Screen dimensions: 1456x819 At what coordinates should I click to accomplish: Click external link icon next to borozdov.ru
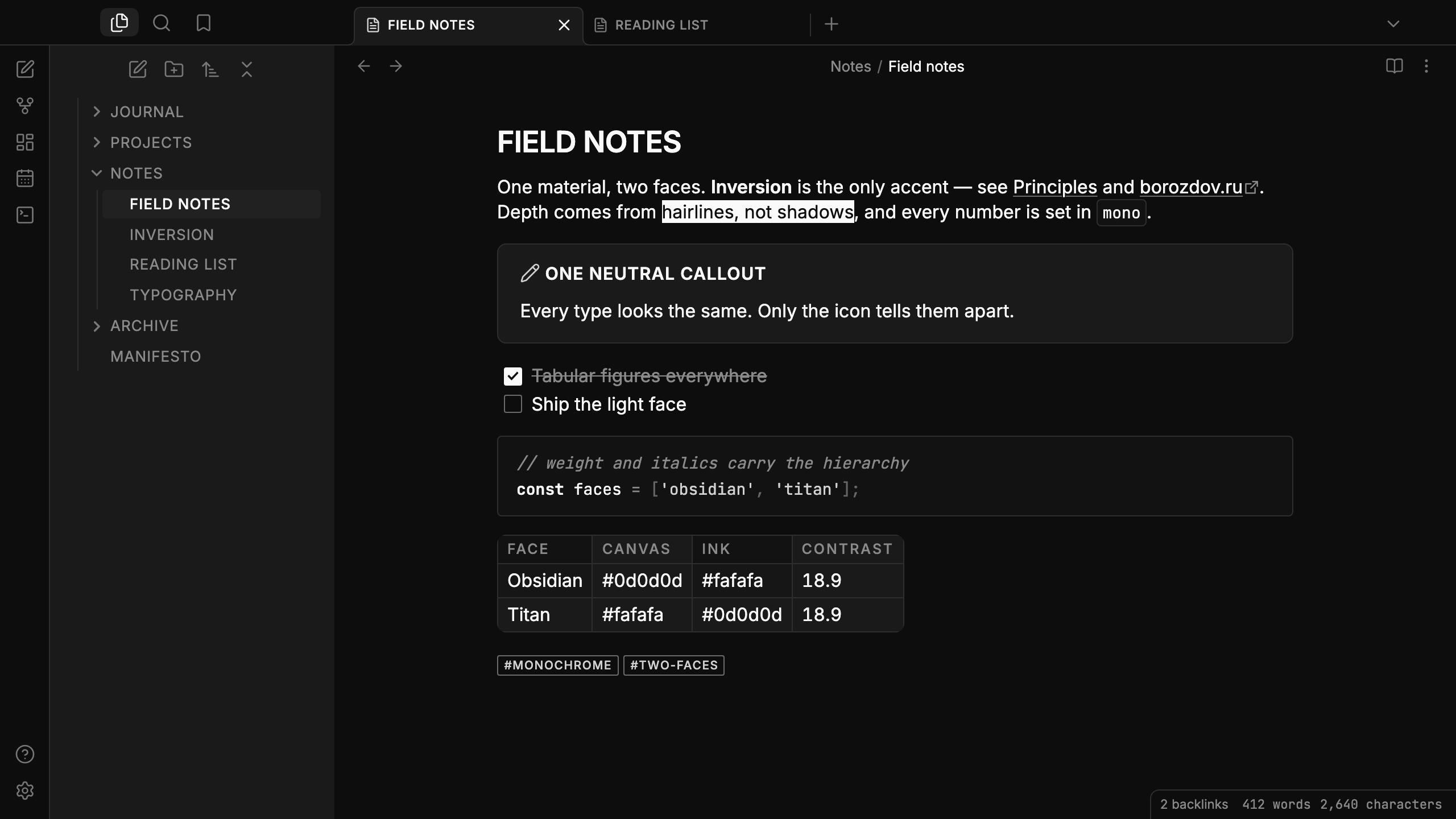pos(1251,188)
